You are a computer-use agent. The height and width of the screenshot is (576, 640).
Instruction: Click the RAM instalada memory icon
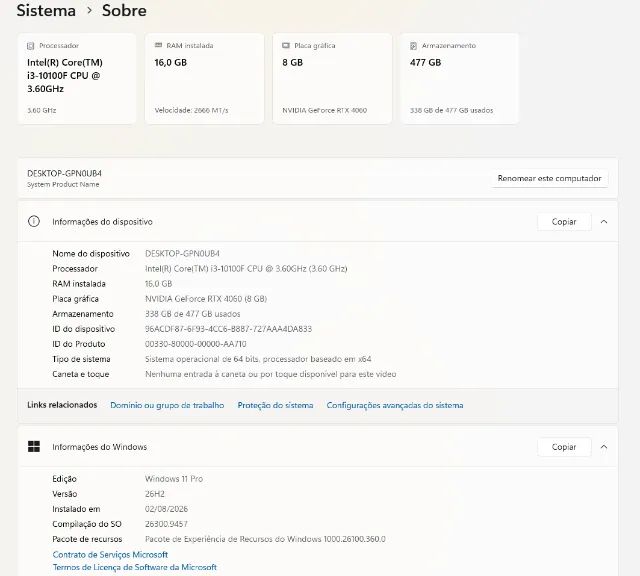click(x=158, y=45)
